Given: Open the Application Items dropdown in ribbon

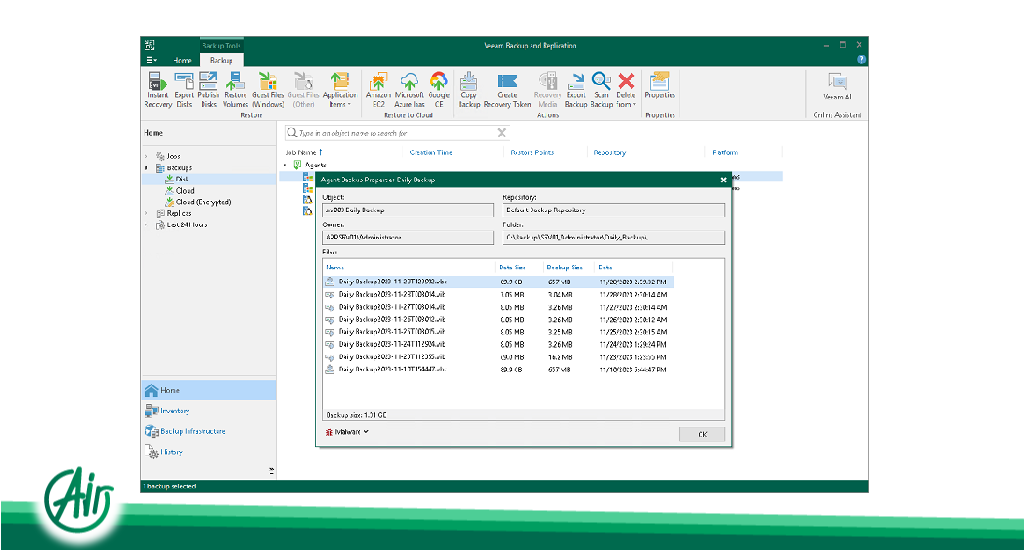Looking at the screenshot, I should coord(339,89).
